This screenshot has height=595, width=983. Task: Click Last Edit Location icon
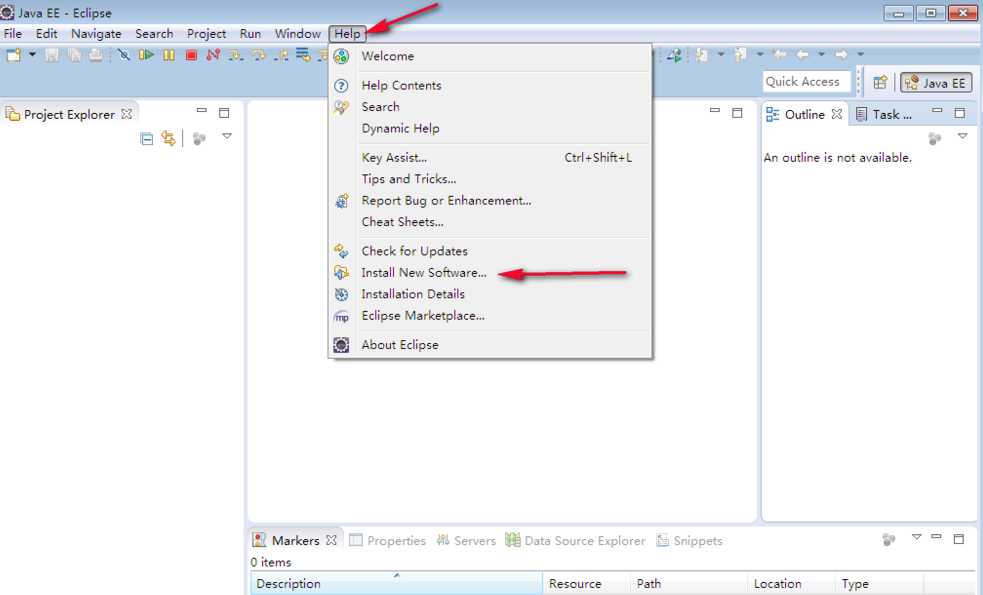(x=780, y=55)
